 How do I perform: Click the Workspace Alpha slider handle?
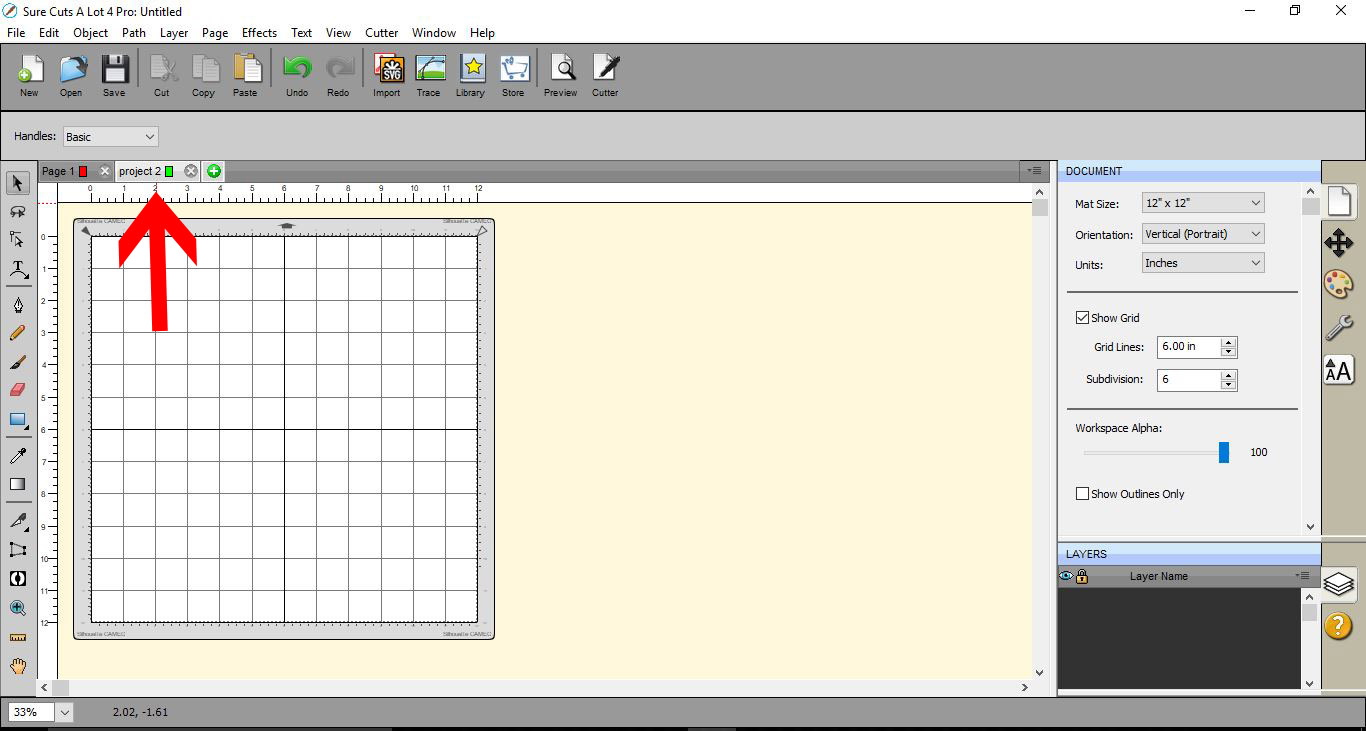click(1224, 452)
